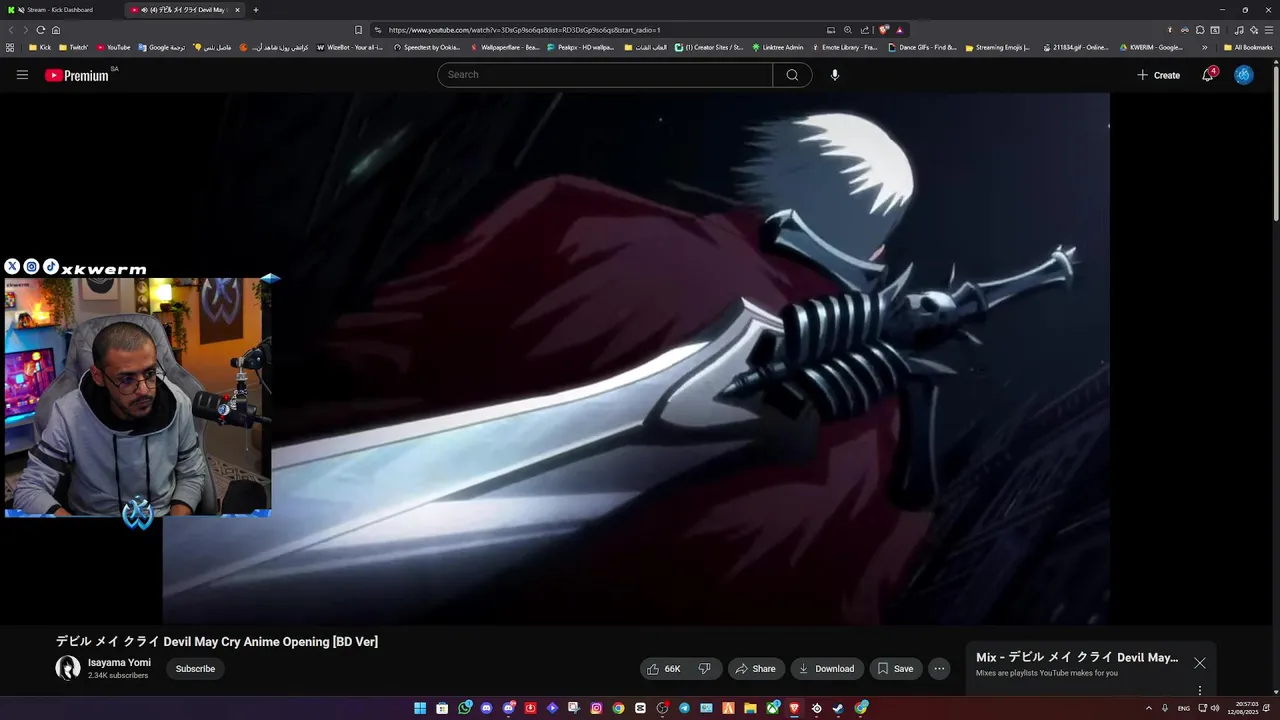Focus the YouTube search input field
Screen dimensions: 1280x720
click(605, 75)
